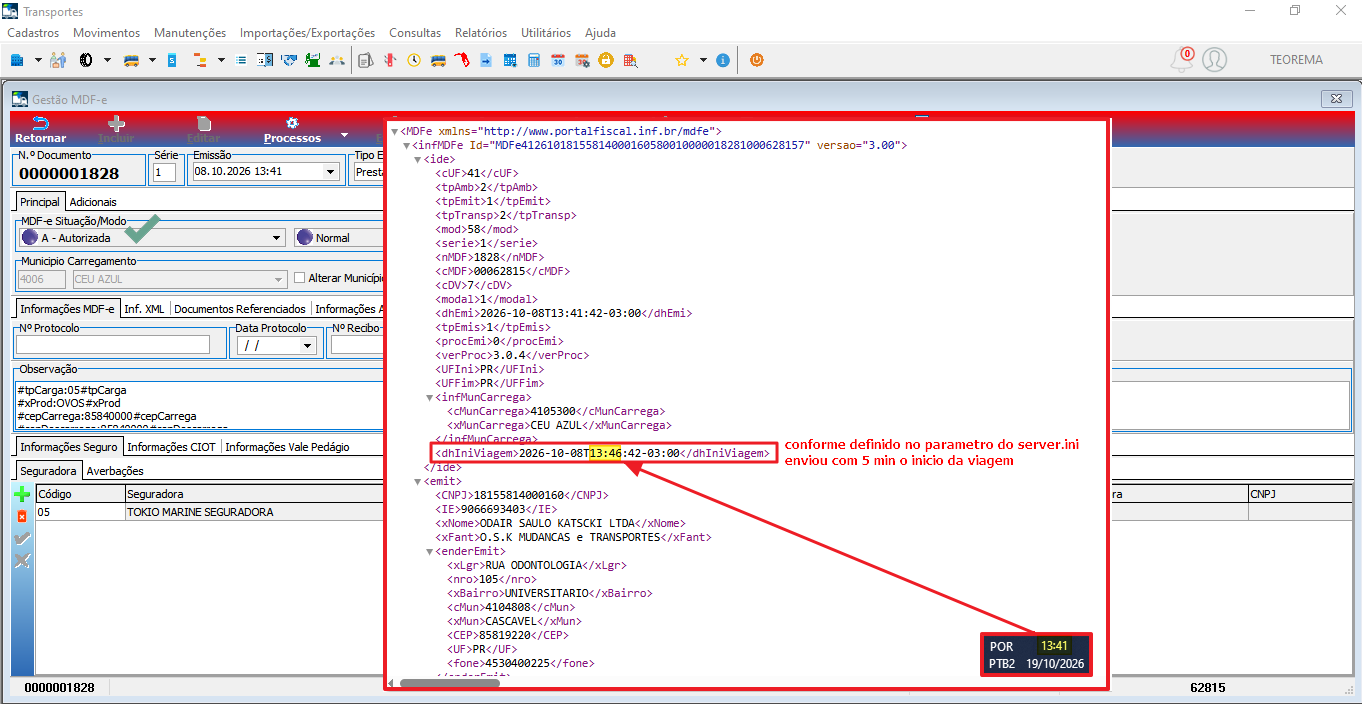Screen dimensions: 1362x704
Task: Expand dropdown arrow next to building icon
Action: (38, 60)
